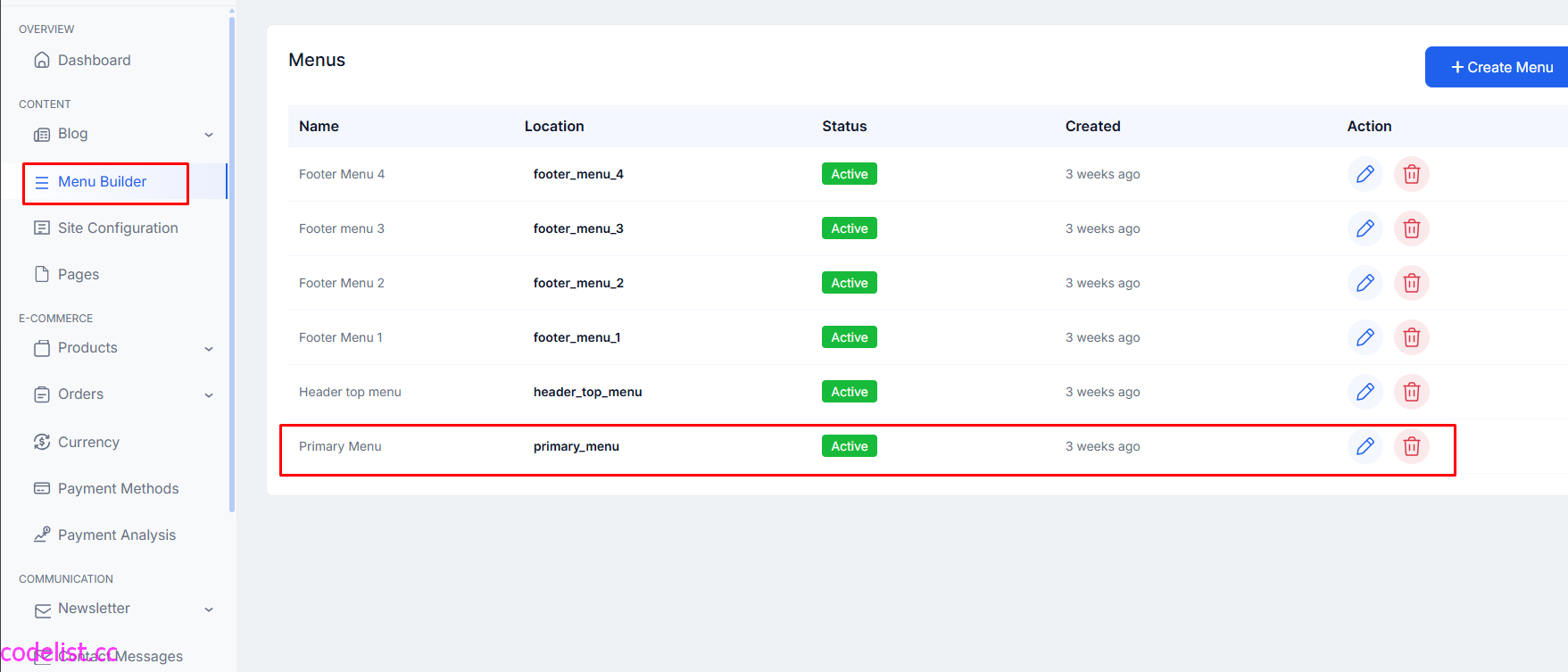Select the header_top_menu location text
Viewport: 1568px width, 672px height.
click(x=587, y=392)
